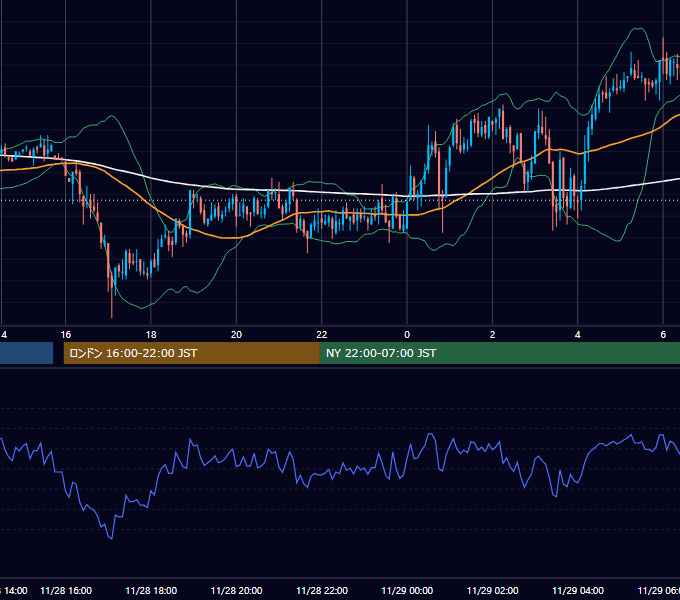Click the 4 hour label on price chart axis
This screenshot has width=680, height=600.
tap(578, 335)
